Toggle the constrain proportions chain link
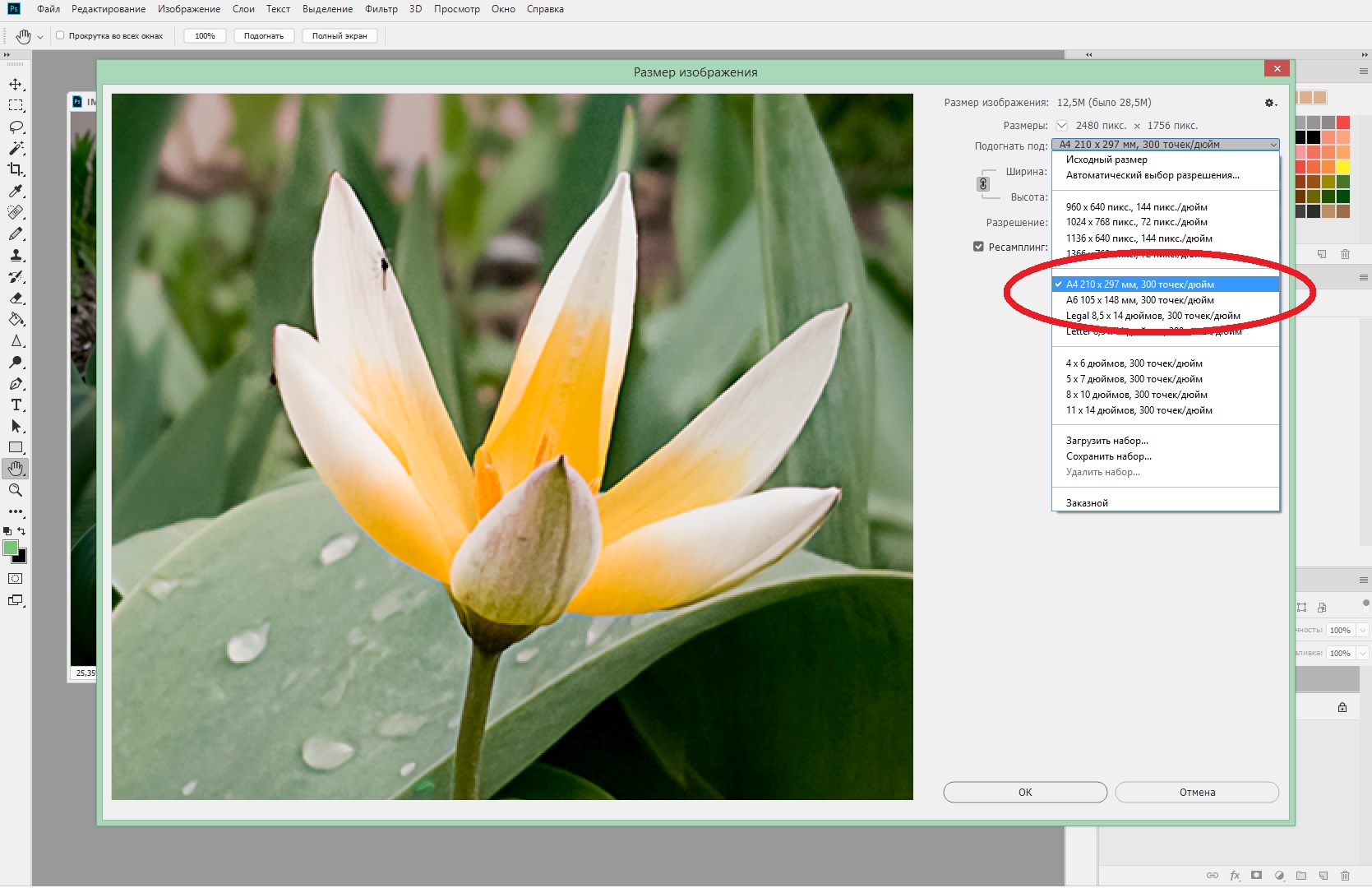This screenshot has width=1372, height=888. (983, 184)
